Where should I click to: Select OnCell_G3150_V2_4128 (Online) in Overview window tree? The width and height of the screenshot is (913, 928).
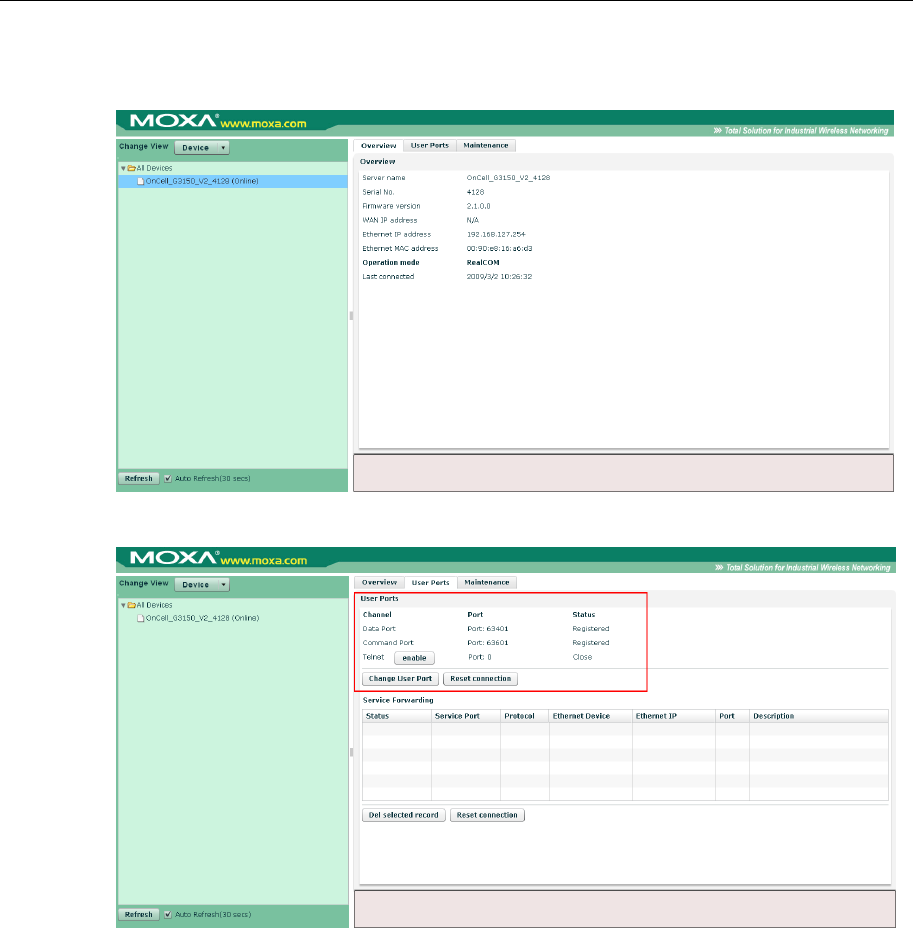click(x=202, y=181)
